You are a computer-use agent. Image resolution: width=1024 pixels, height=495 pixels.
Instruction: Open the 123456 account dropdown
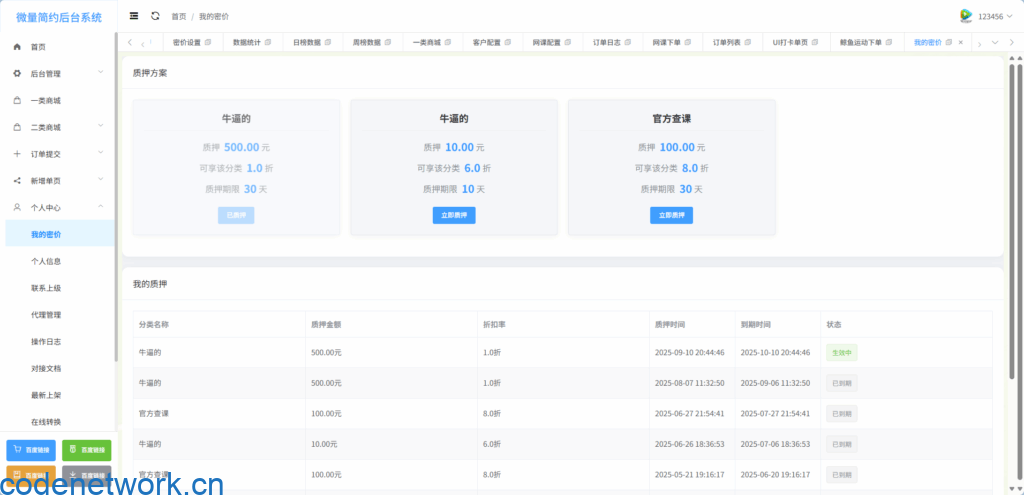coord(996,16)
